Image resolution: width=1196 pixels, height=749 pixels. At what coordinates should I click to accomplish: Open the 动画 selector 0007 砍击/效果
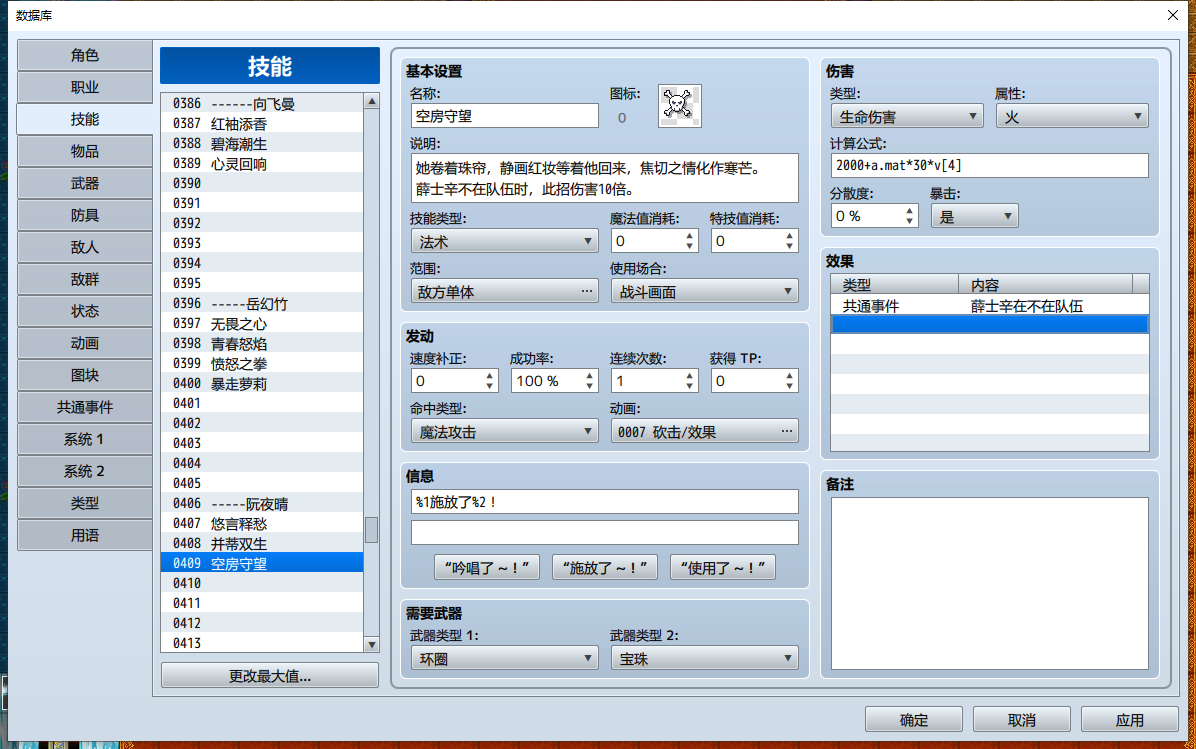(x=704, y=432)
